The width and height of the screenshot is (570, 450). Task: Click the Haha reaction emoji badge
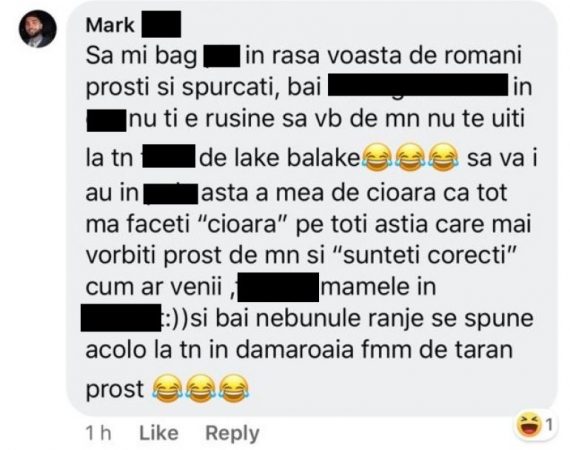coord(529,425)
